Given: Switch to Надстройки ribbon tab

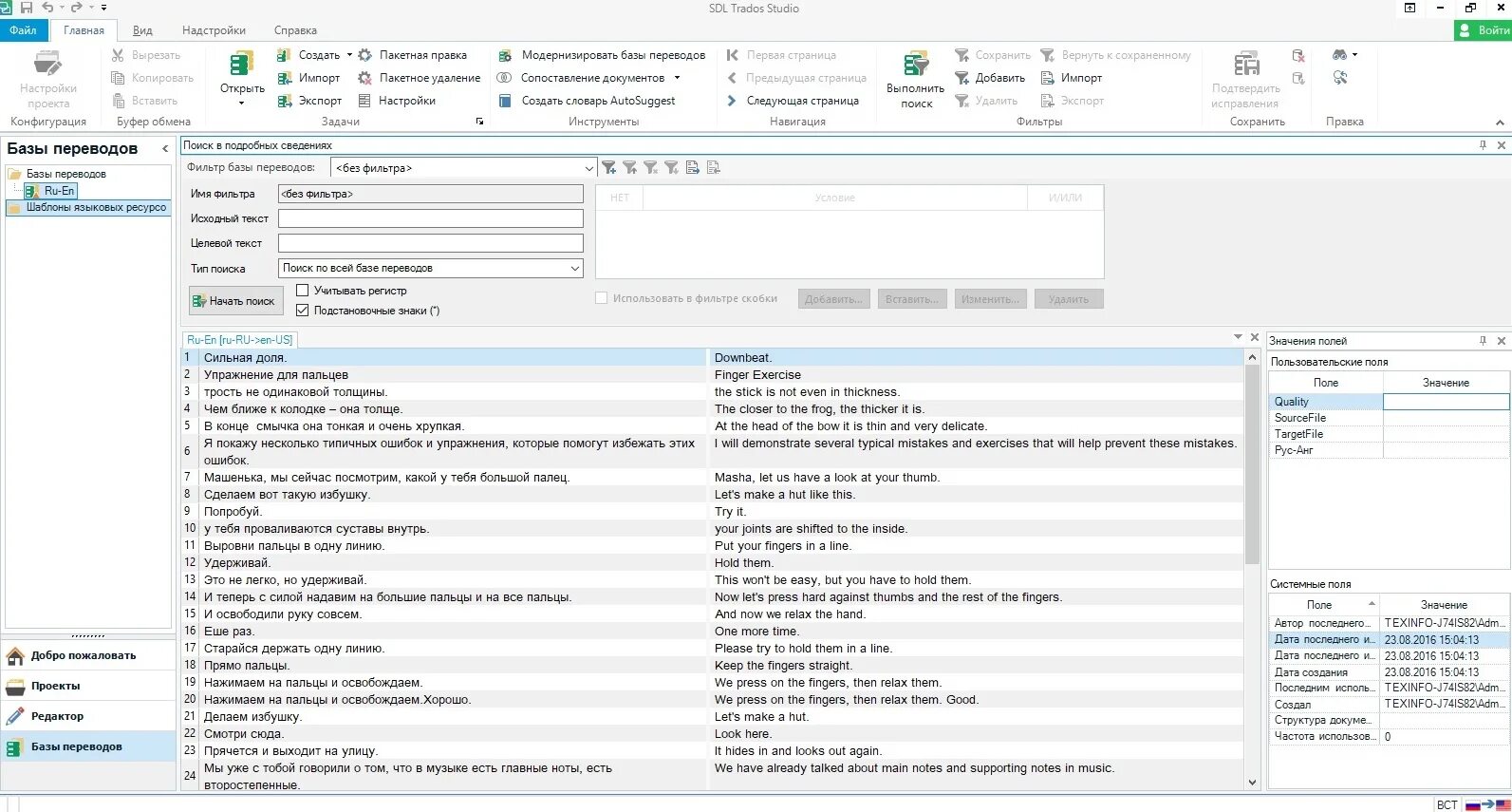Looking at the screenshot, I should pyautogui.click(x=214, y=30).
